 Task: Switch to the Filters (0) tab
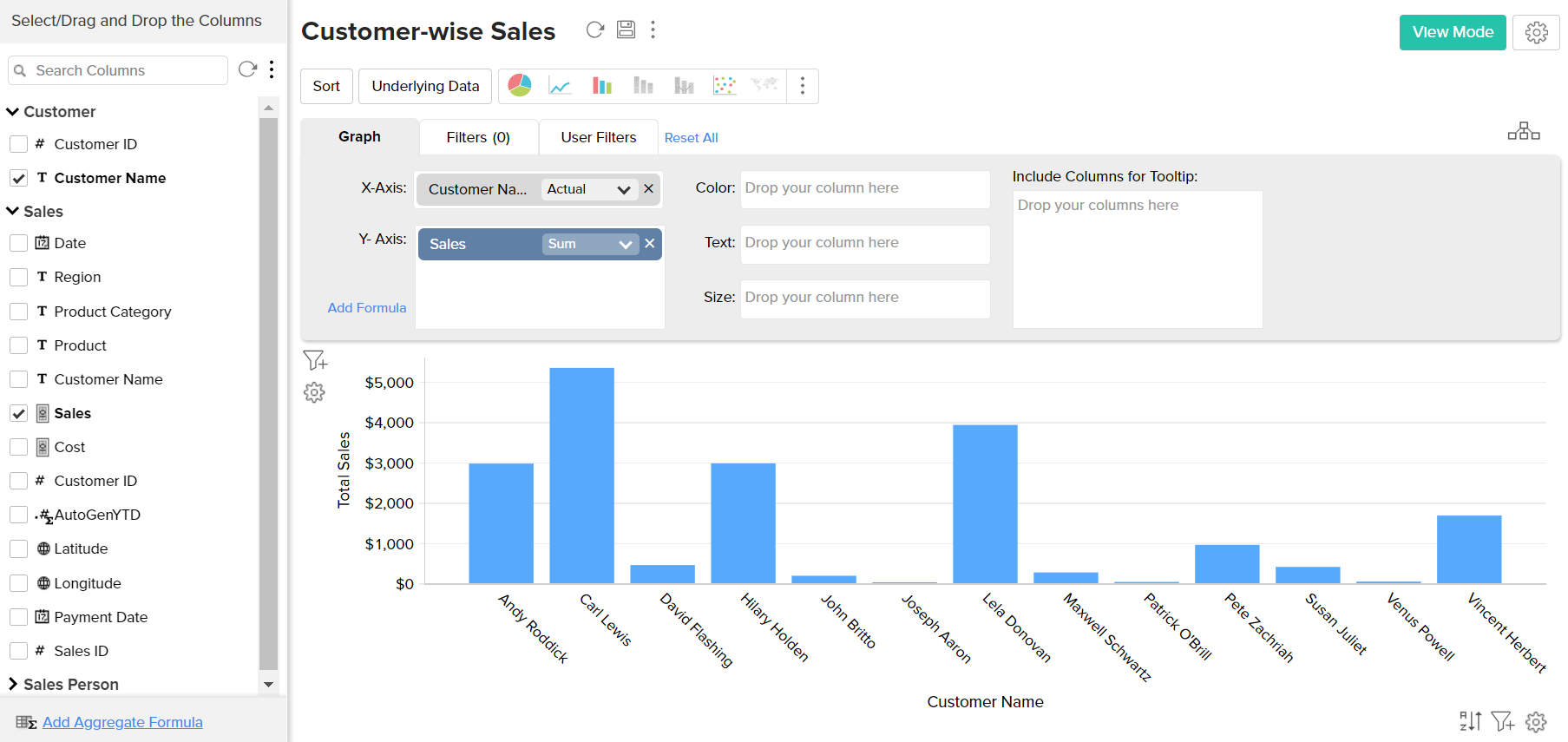[478, 137]
